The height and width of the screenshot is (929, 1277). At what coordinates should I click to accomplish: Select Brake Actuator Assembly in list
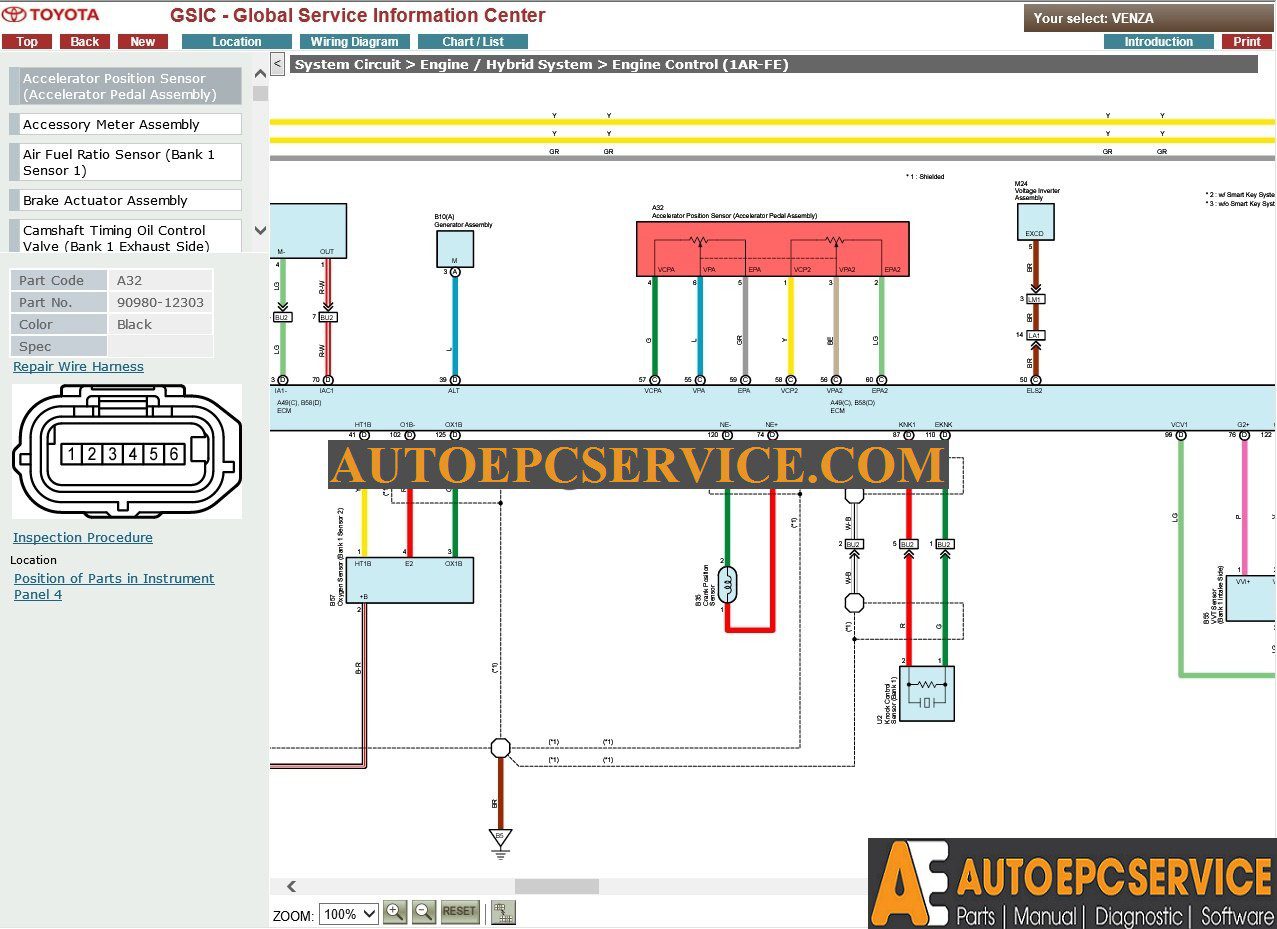(125, 200)
